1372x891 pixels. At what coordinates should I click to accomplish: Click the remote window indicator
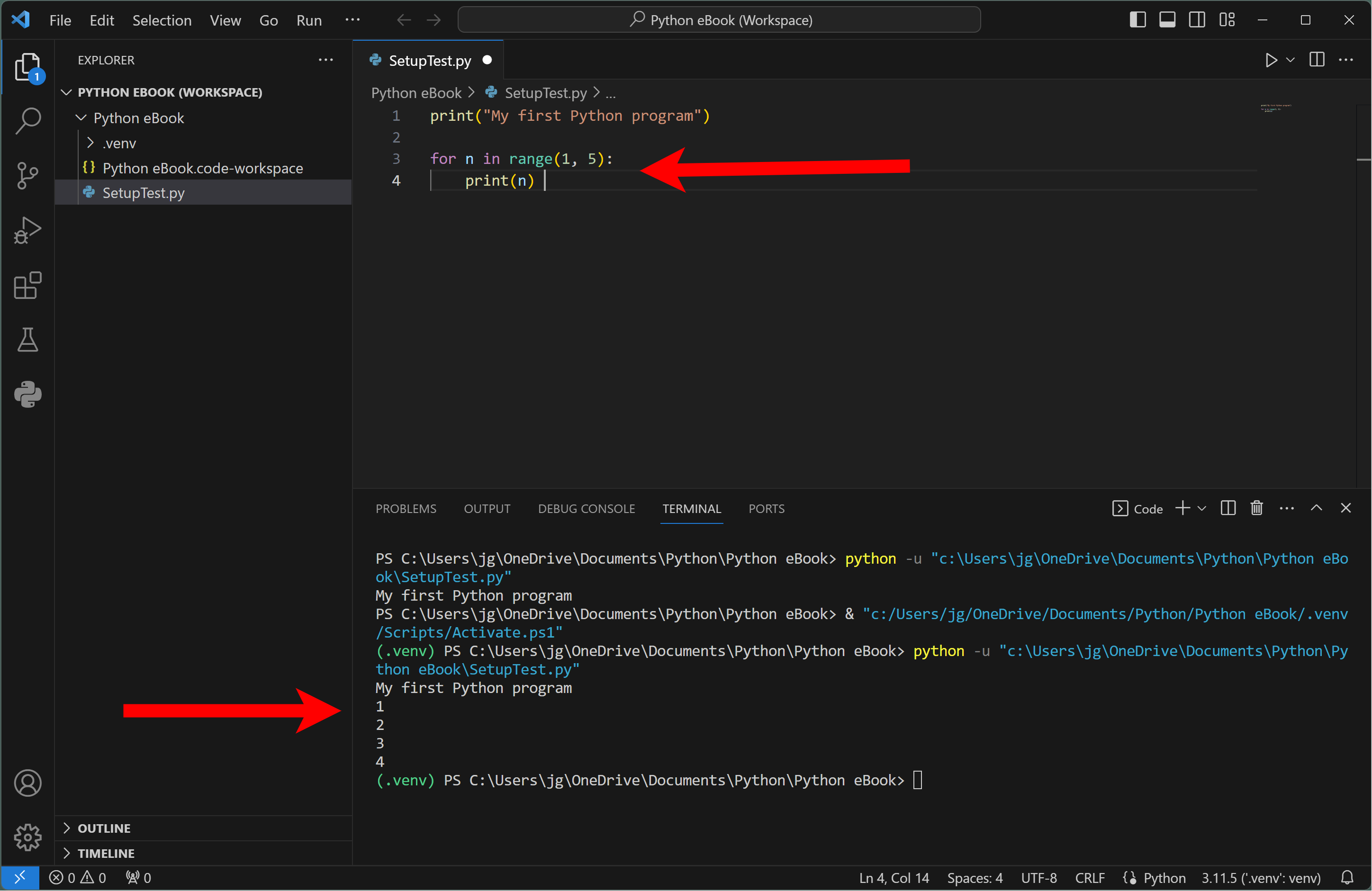[19, 878]
